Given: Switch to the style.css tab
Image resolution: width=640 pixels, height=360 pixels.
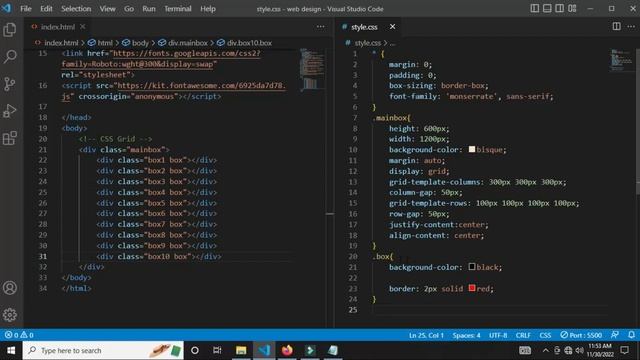Looking at the screenshot, I should coord(364,27).
